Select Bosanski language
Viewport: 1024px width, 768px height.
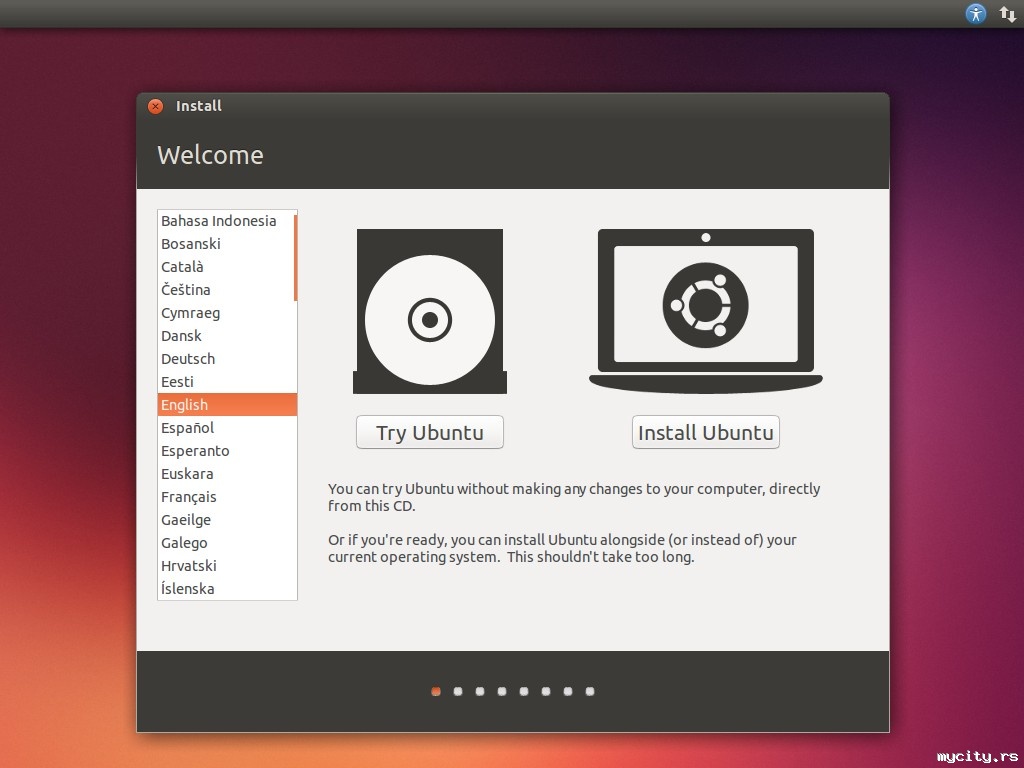(226, 244)
